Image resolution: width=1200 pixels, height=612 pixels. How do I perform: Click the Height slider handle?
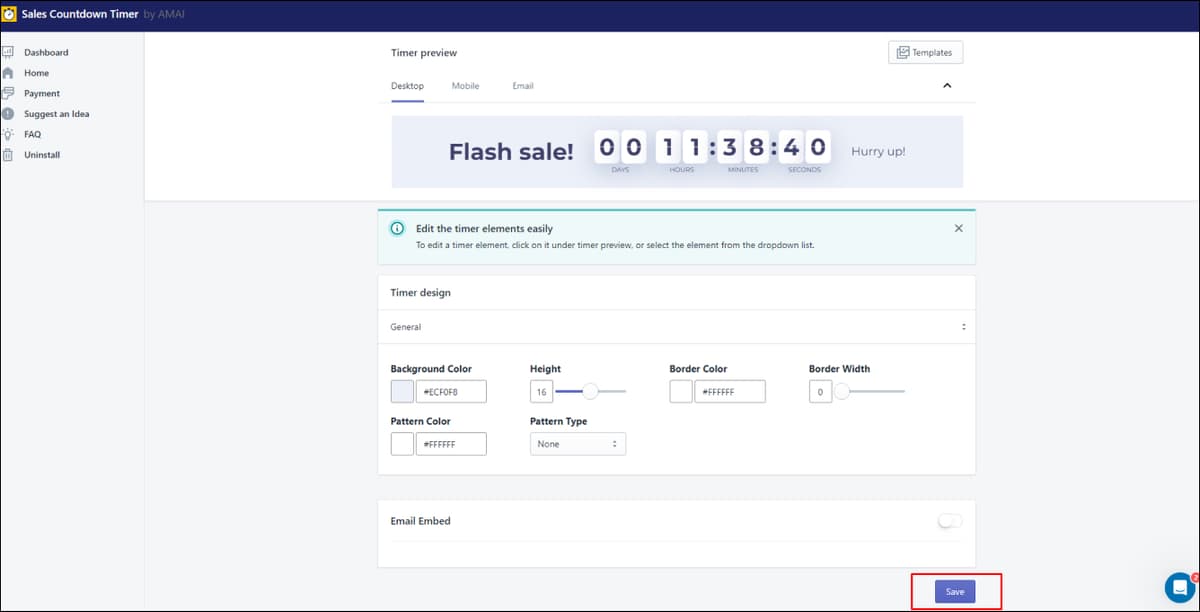click(590, 391)
